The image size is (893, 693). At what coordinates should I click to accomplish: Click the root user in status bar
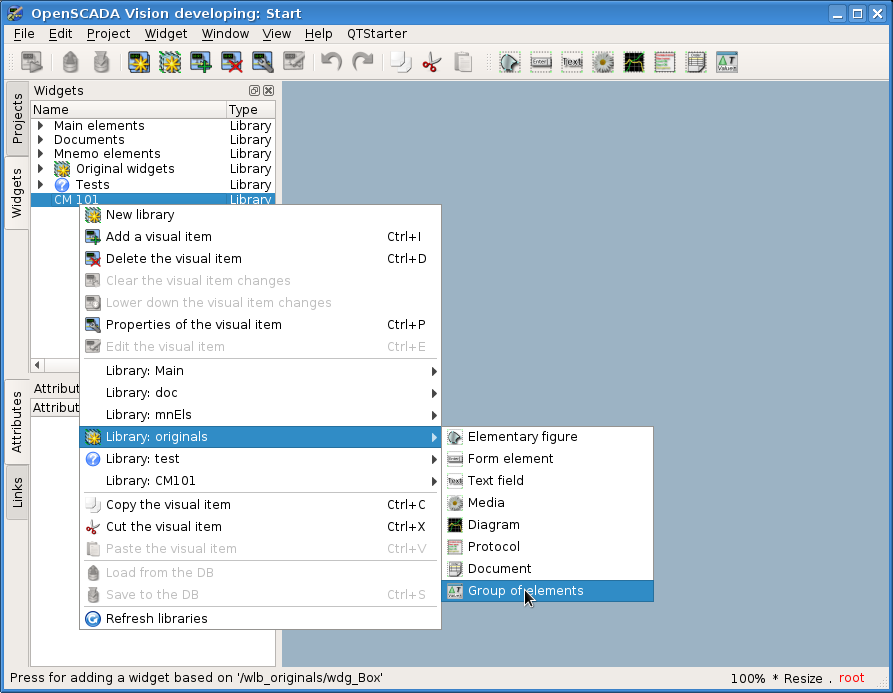[x=851, y=678]
